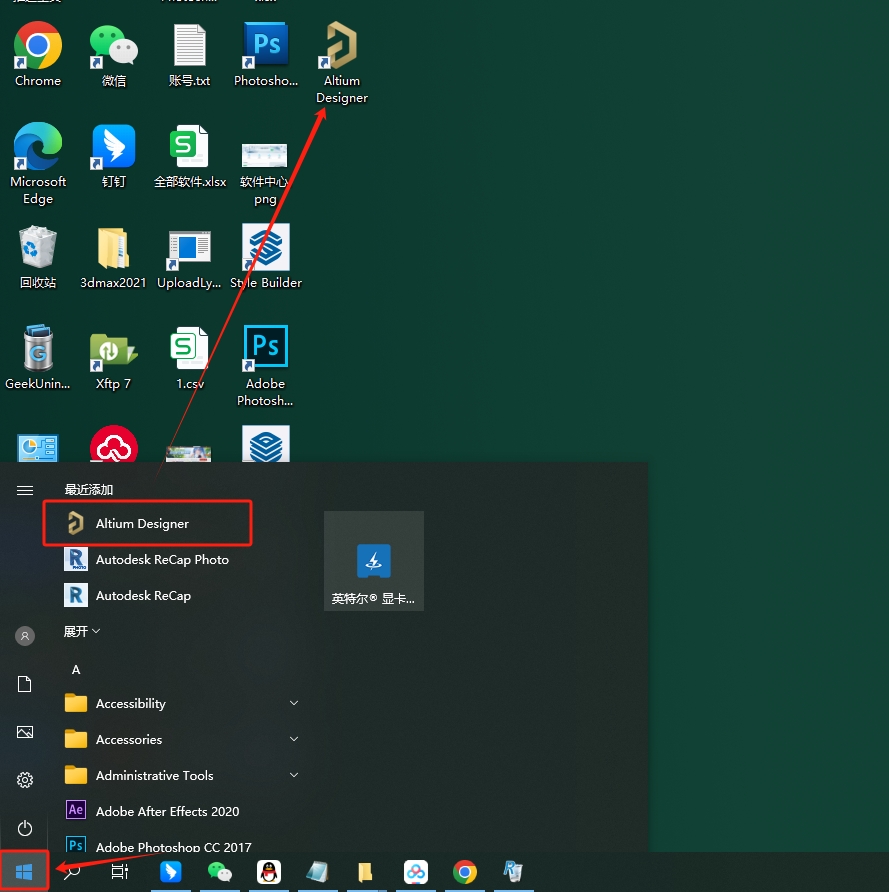The width and height of the screenshot is (889, 892).
Task: Open the Adobe Photosh... desktop shortcut
Action: [x=265, y=366]
